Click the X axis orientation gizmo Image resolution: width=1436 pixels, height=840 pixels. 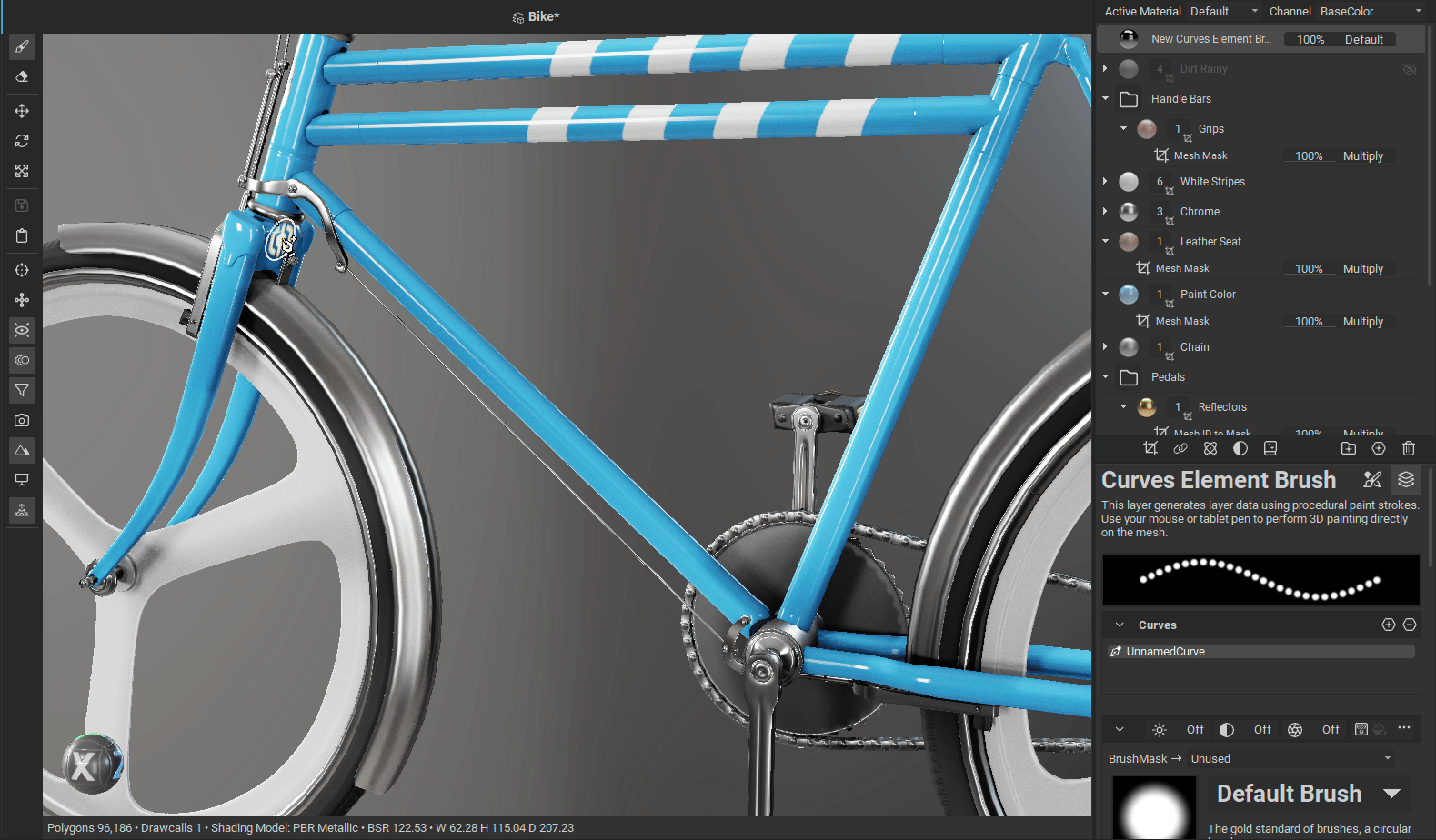tap(92, 764)
